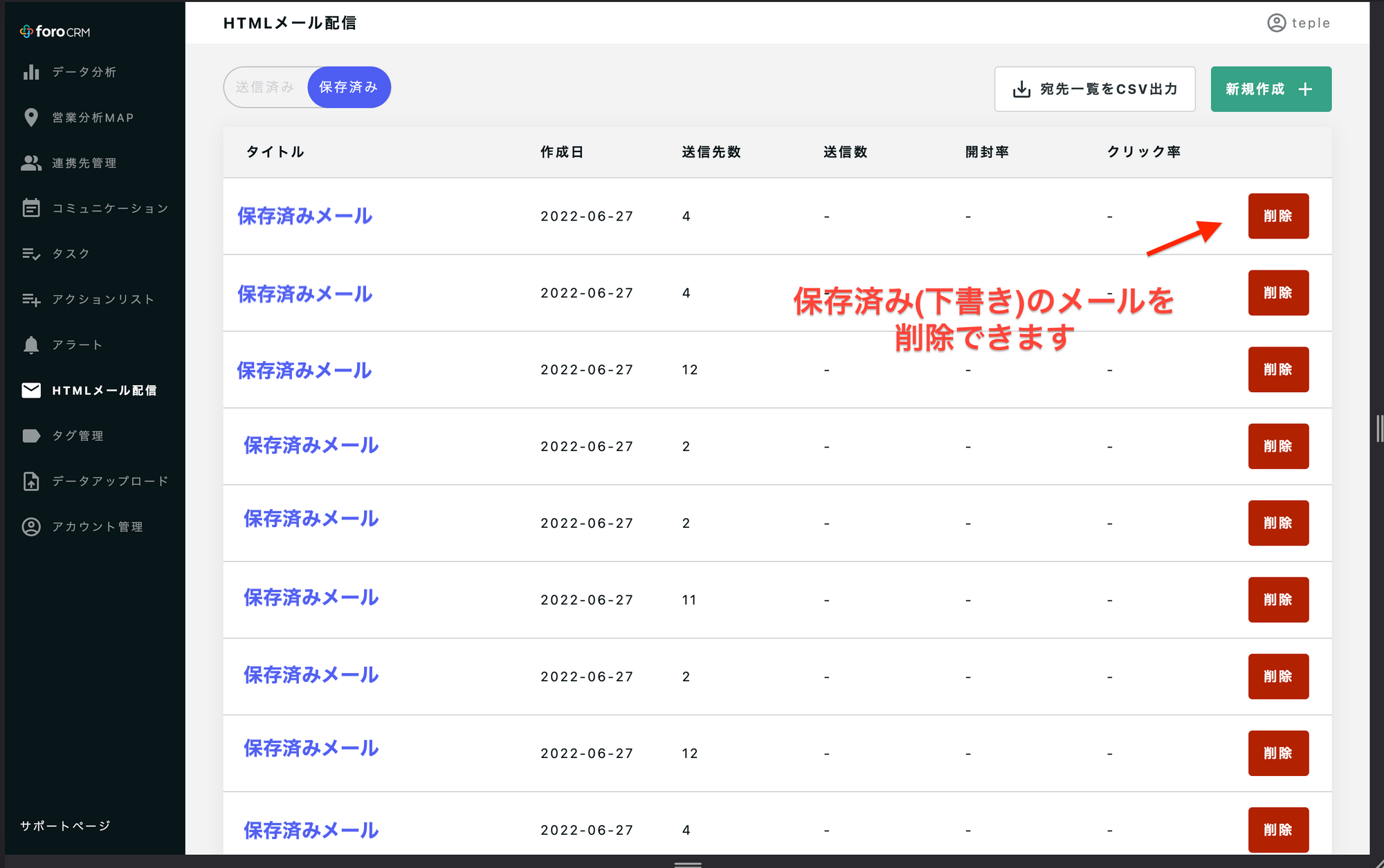This screenshot has width=1384, height=868.
Task: Delete the first saved mail row
Action: point(1278,216)
